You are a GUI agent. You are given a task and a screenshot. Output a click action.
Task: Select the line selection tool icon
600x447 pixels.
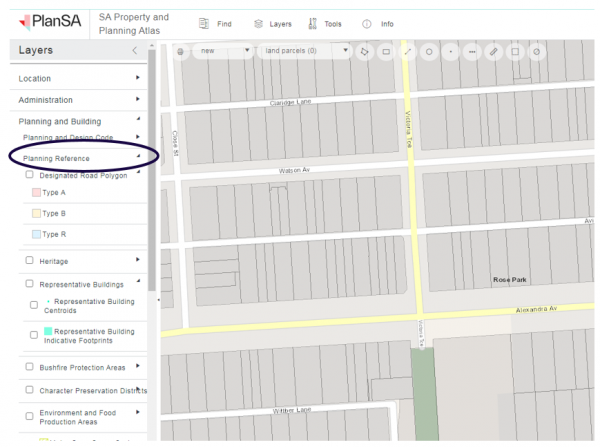(408, 51)
